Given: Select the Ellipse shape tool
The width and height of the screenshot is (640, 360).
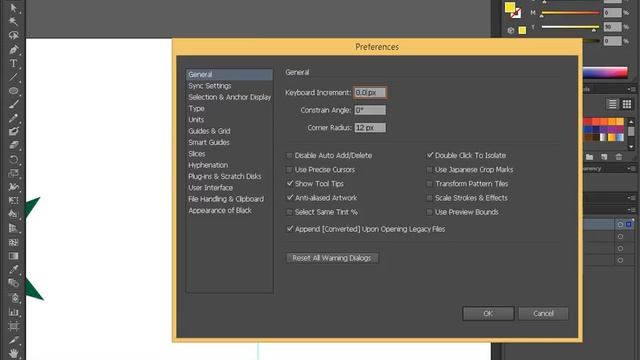Looking at the screenshot, I should tap(13, 91).
